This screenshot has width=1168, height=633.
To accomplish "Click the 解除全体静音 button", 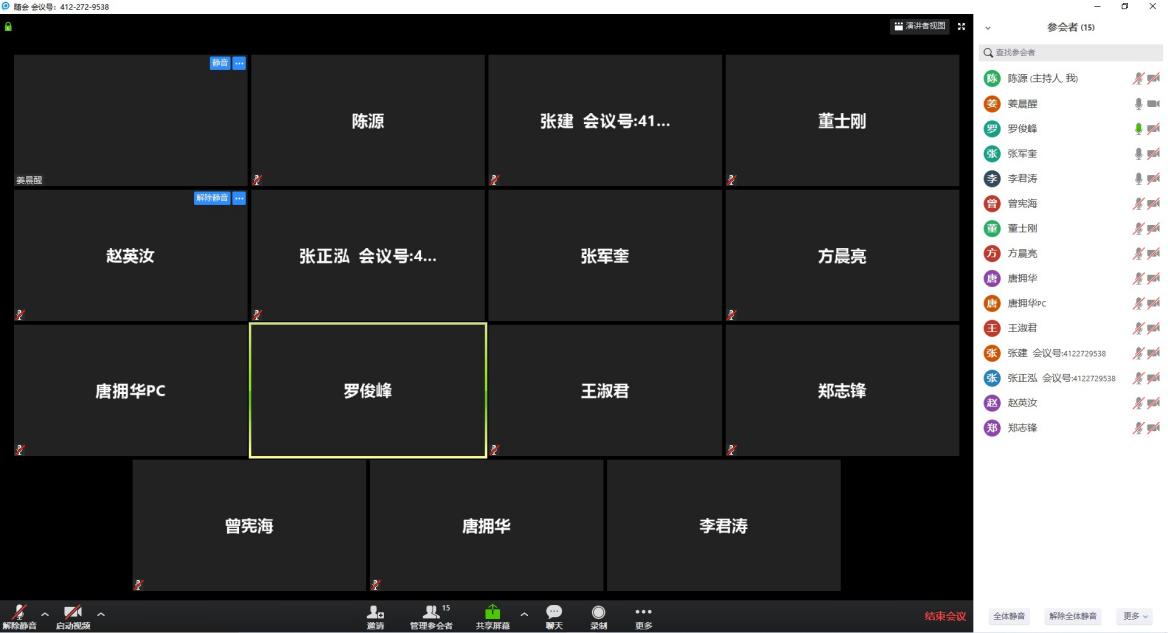I will pos(1071,616).
